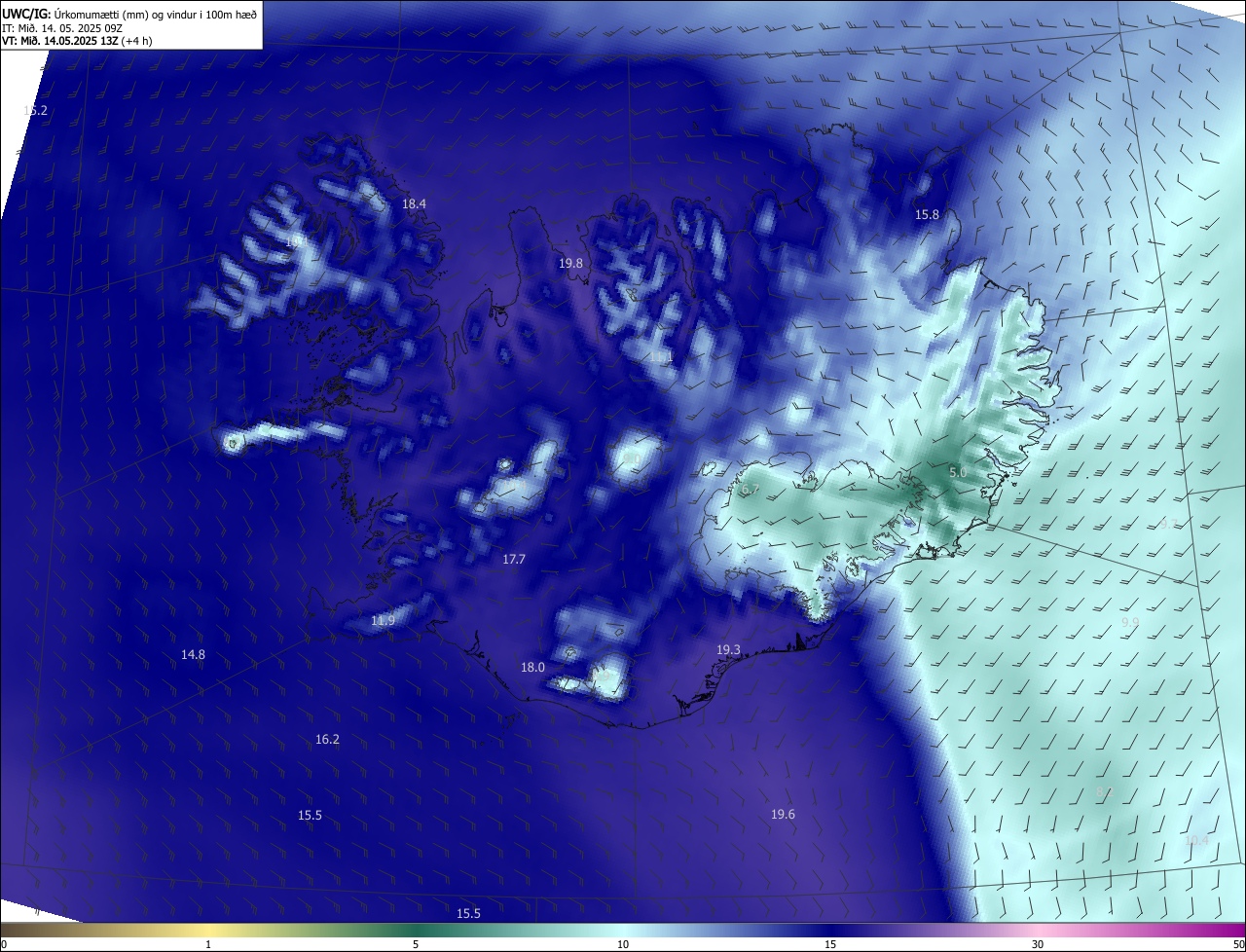
Task: Select the 6.7 value label on the map
Action: click(750, 490)
